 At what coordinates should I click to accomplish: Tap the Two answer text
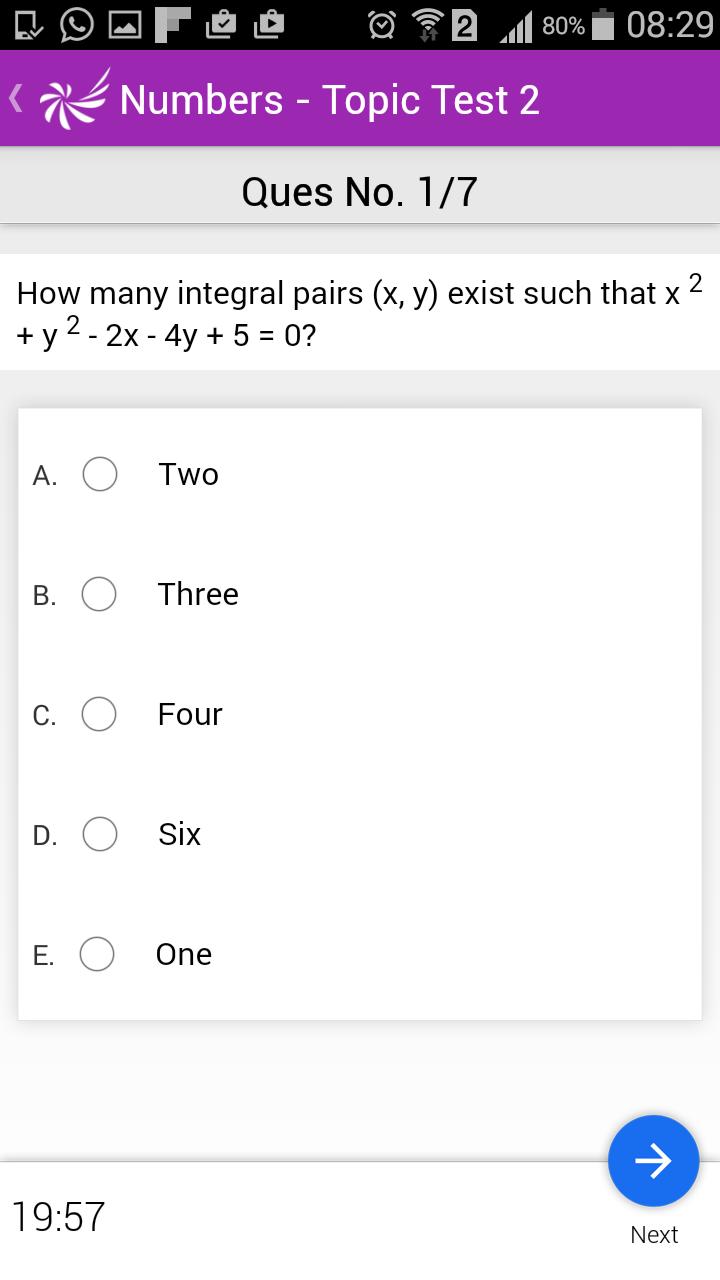pyautogui.click(x=188, y=474)
